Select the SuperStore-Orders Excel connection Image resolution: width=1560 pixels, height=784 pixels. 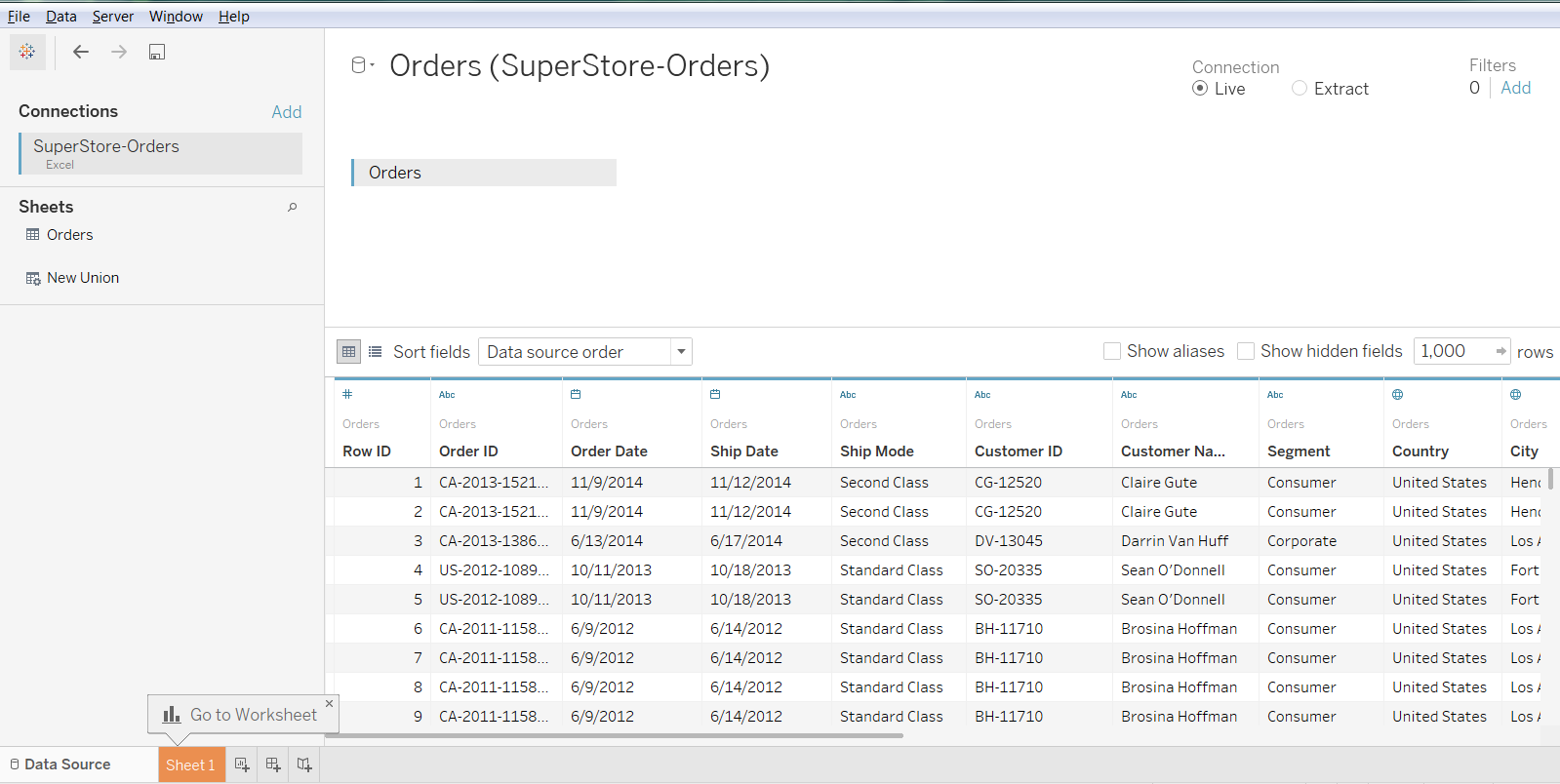coord(161,153)
